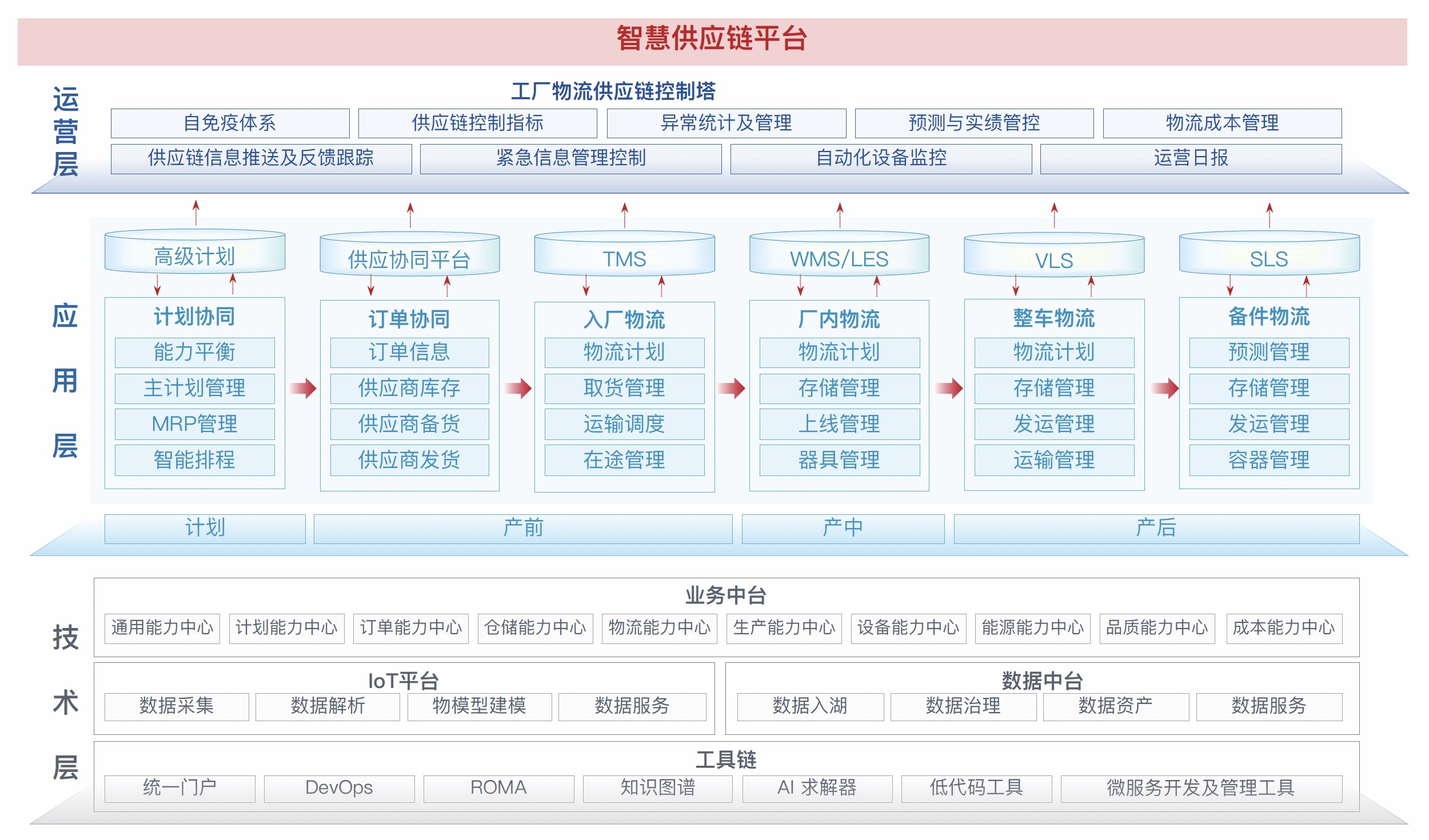Select the WMS/LES cylinder

pyautogui.click(x=839, y=254)
